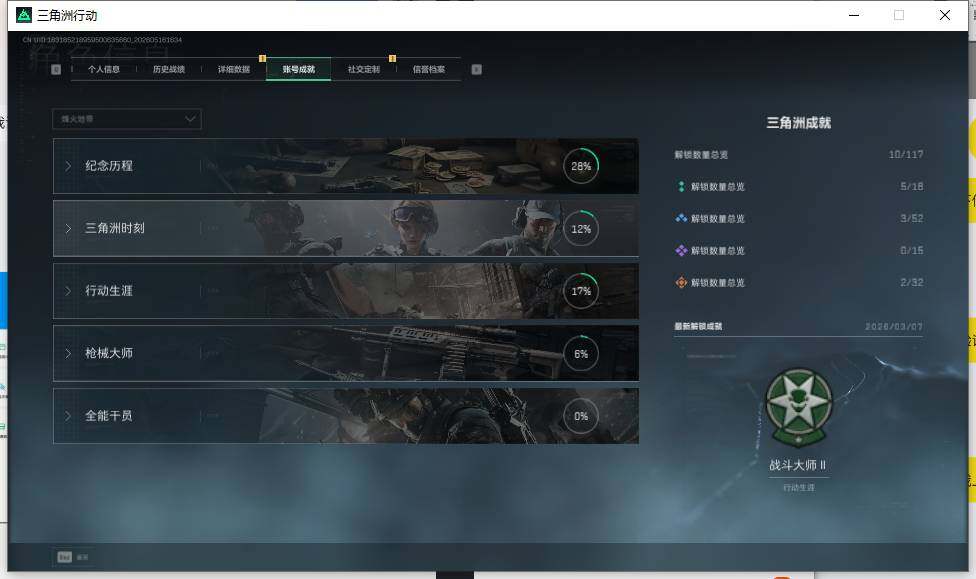Viewport: 976px width, 579px height.
Task: Click the 12% progress ring on 三角洲时刻
Action: coord(581,228)
